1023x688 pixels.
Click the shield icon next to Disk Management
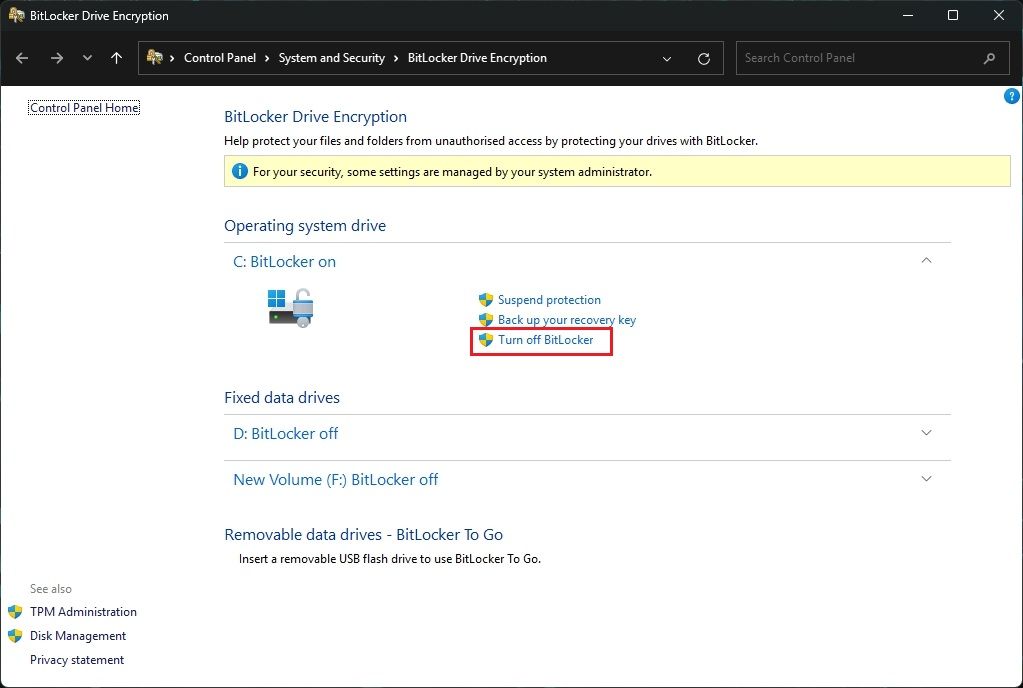[15, 635]
